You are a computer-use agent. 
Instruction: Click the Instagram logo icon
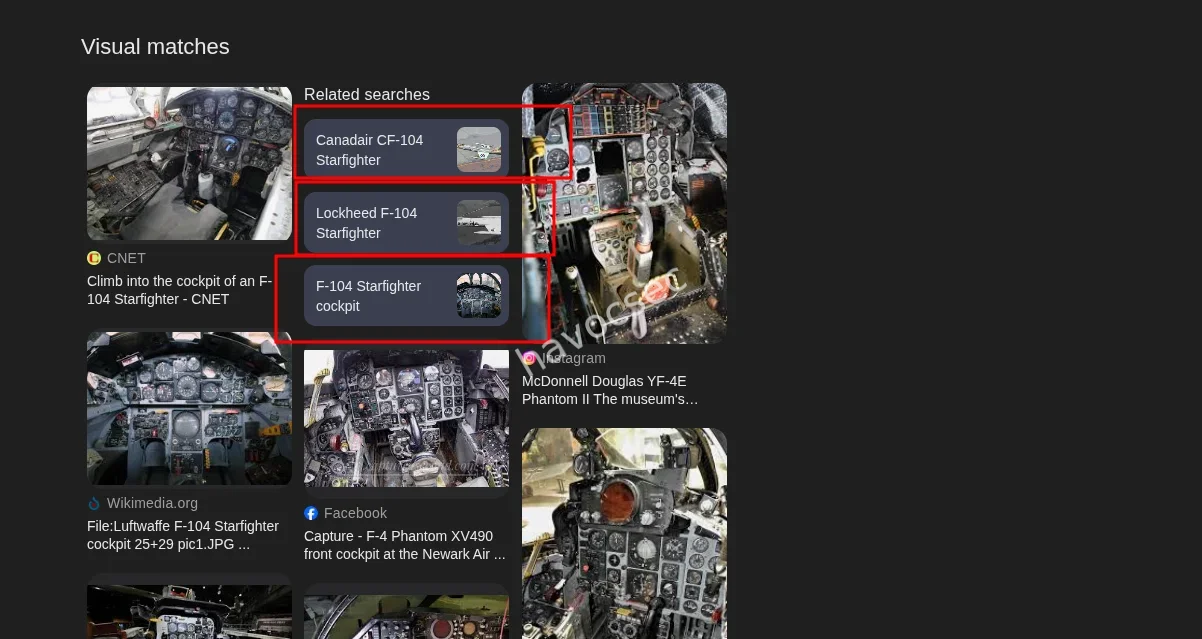pos(530,358)
